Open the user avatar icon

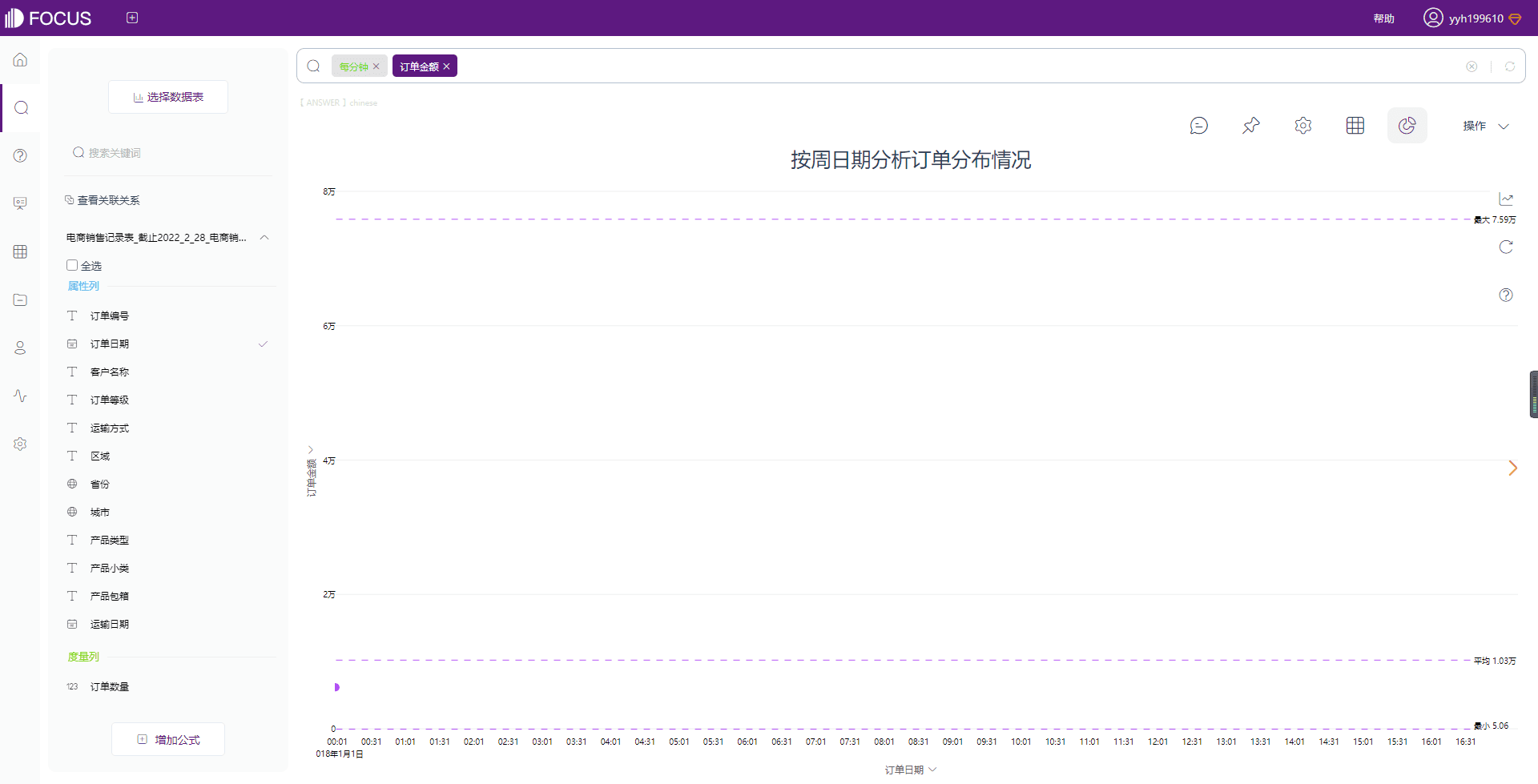click(1433, 18)
